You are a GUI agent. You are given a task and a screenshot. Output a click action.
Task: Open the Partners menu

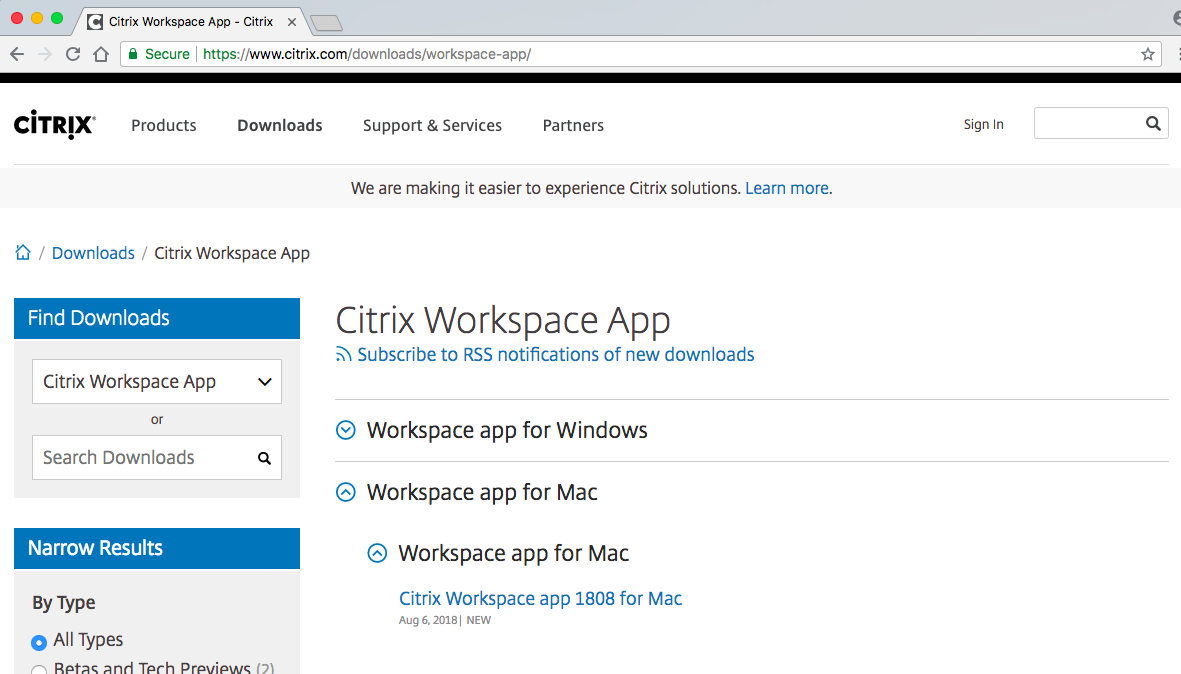tap(573, 125)
